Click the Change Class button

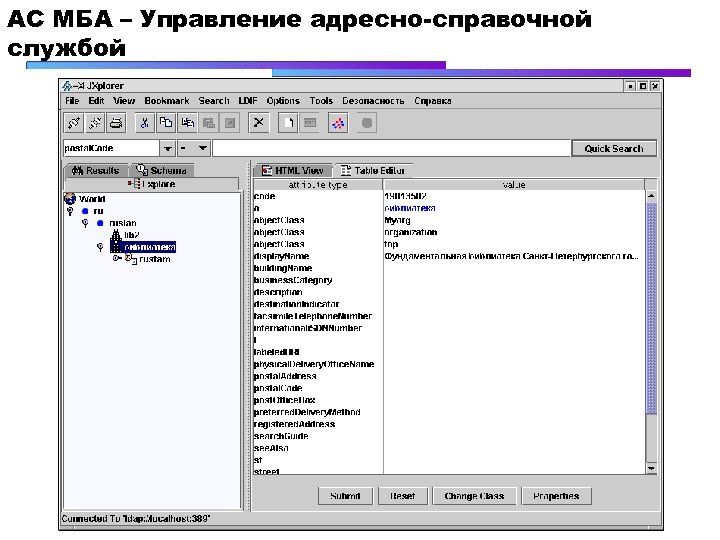pyautogui.click(x=474, y=496)
